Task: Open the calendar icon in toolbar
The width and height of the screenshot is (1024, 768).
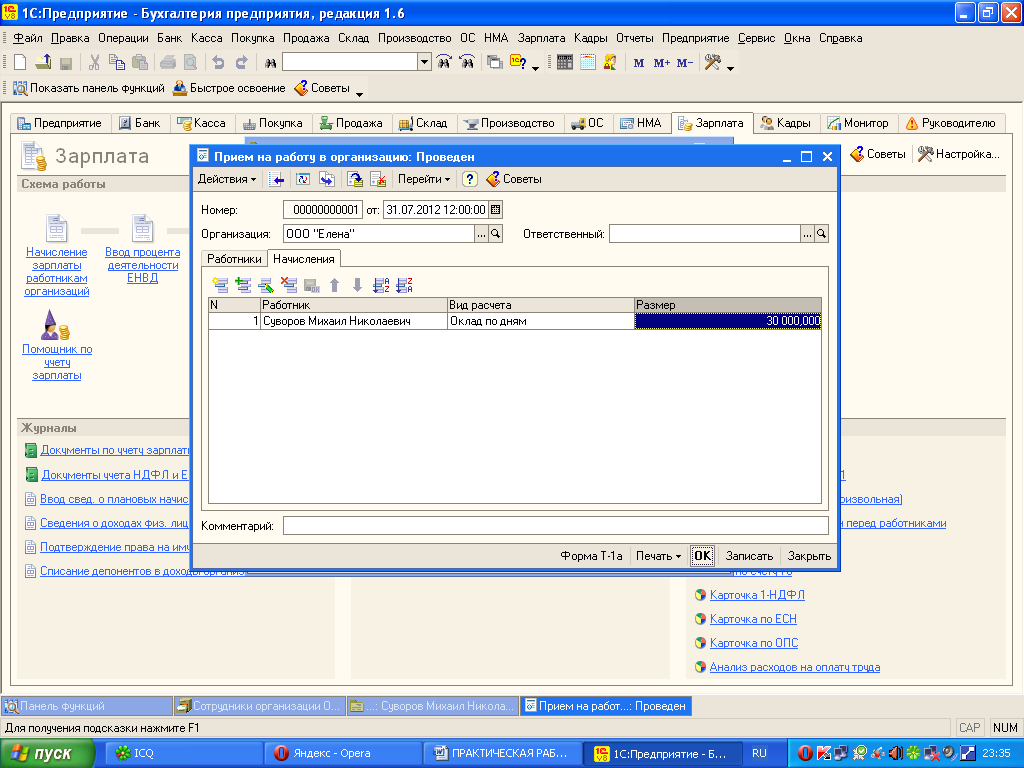Action: (x=588, y=63)
